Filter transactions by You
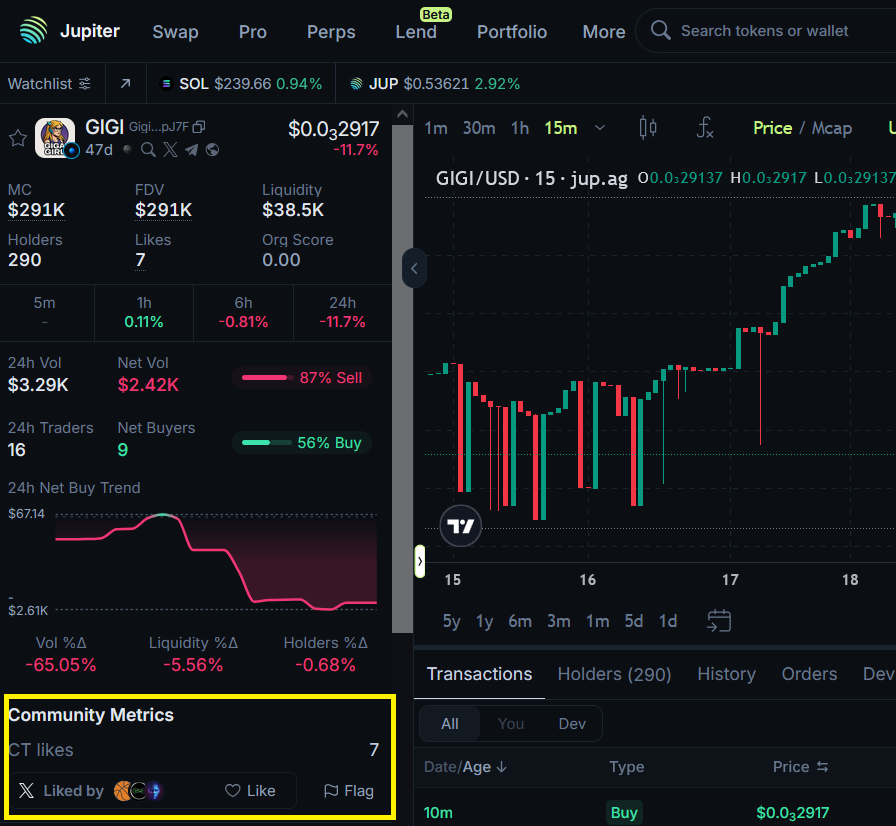Image resolution: width=896 pixels, height=826 pixels. click(511, 724)
